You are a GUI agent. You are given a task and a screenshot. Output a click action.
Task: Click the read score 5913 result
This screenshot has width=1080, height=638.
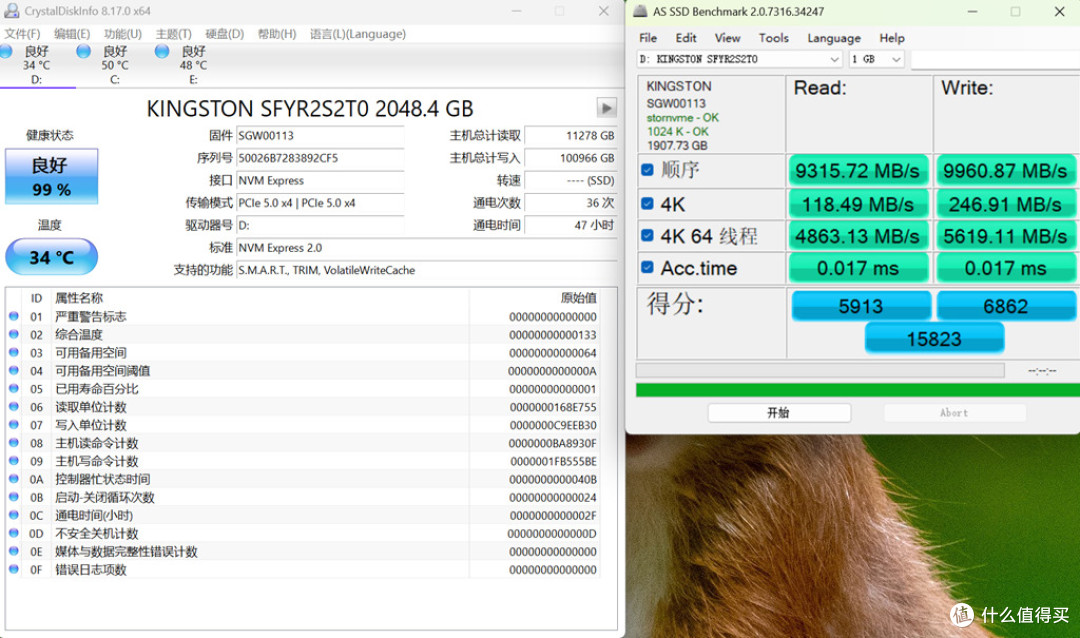(x=861, y=306)
